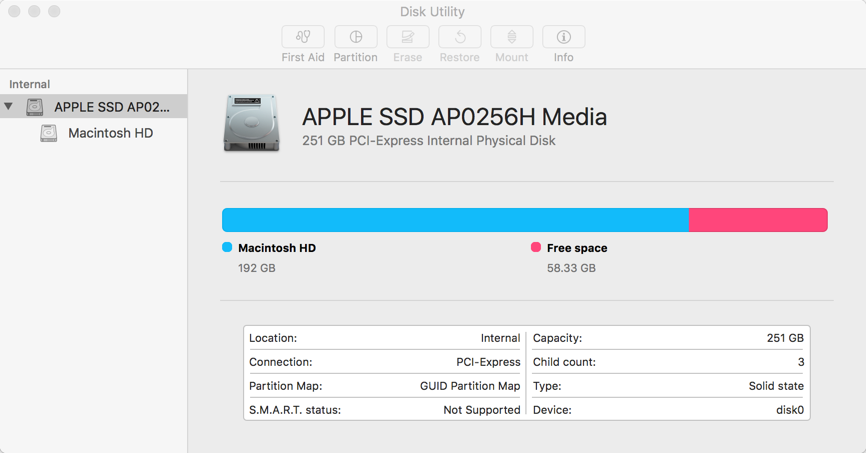Screen dimensions: 866x453
Task: Click the APPLE SSD drive icon in sidebar
Action: coord(35,107)
